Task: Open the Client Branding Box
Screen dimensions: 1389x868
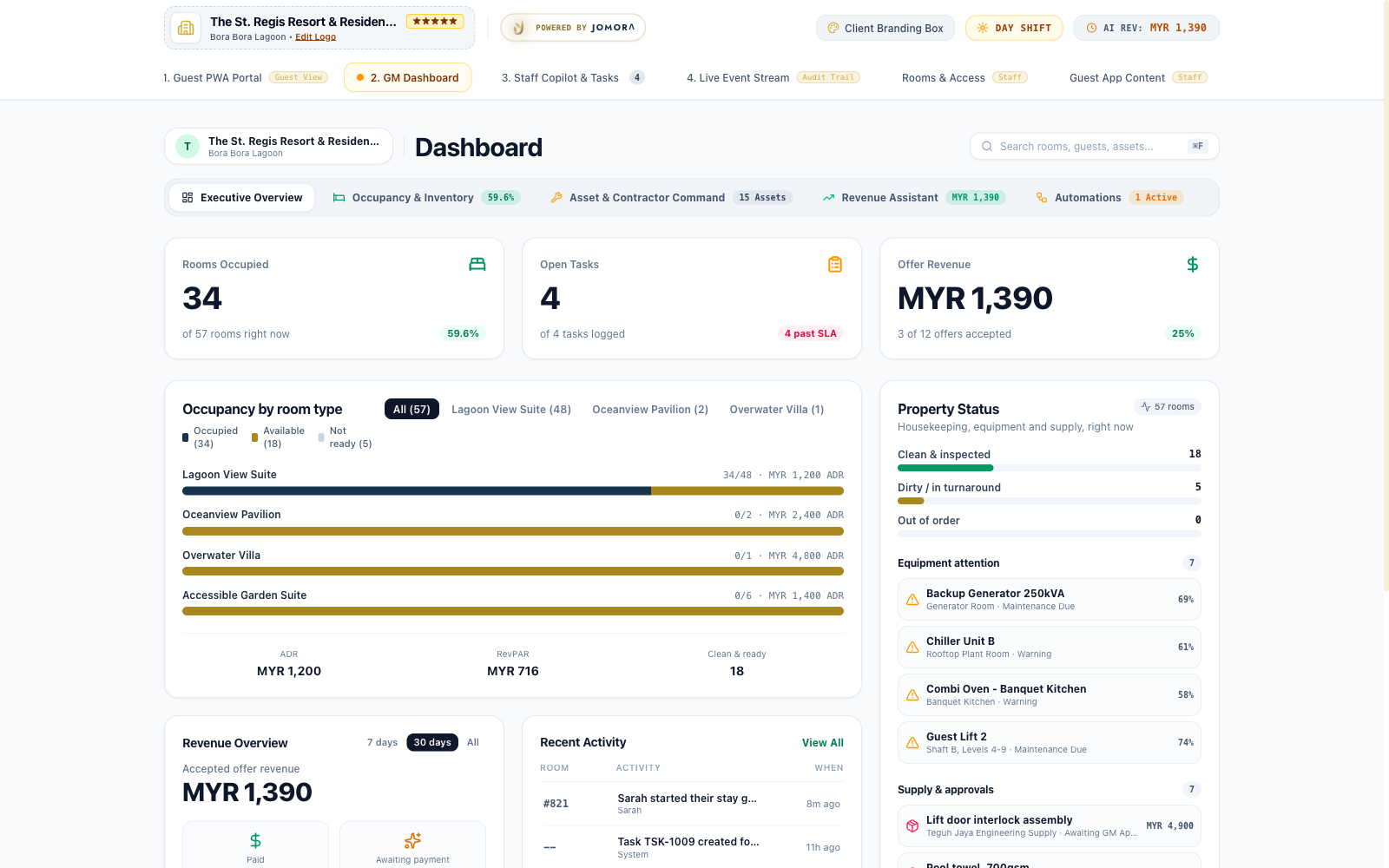Action: click(x=885, y=28)
